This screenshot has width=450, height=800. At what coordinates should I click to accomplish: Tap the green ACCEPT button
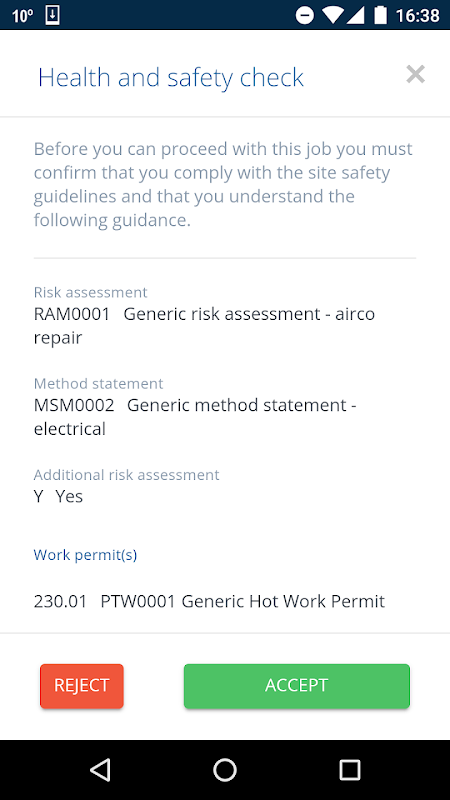click(x=296, y=686)
